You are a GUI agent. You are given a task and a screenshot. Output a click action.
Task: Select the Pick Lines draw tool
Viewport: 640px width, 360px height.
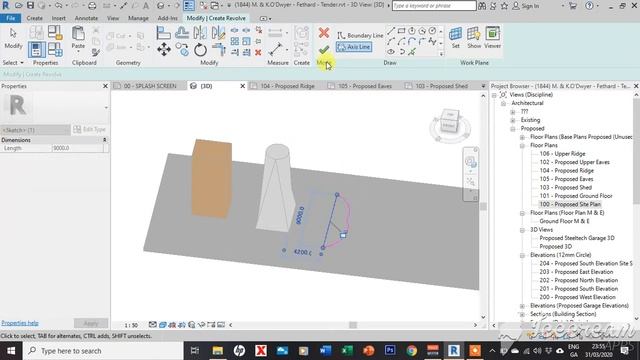(412, 52)
